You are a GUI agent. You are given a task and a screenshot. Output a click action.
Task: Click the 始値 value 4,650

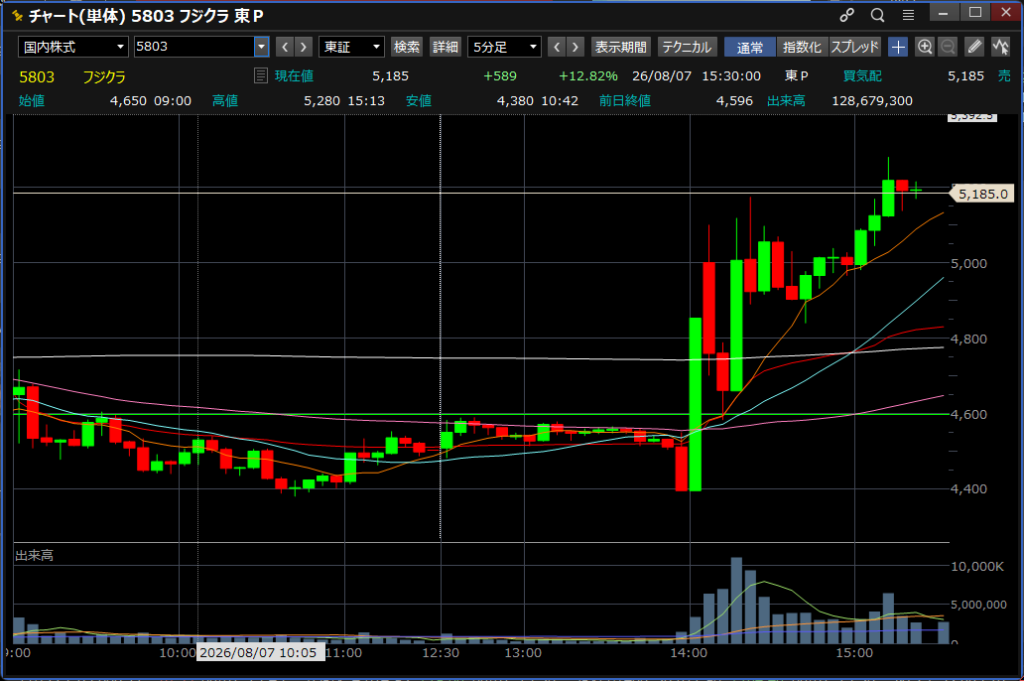(x=128, y=101)
